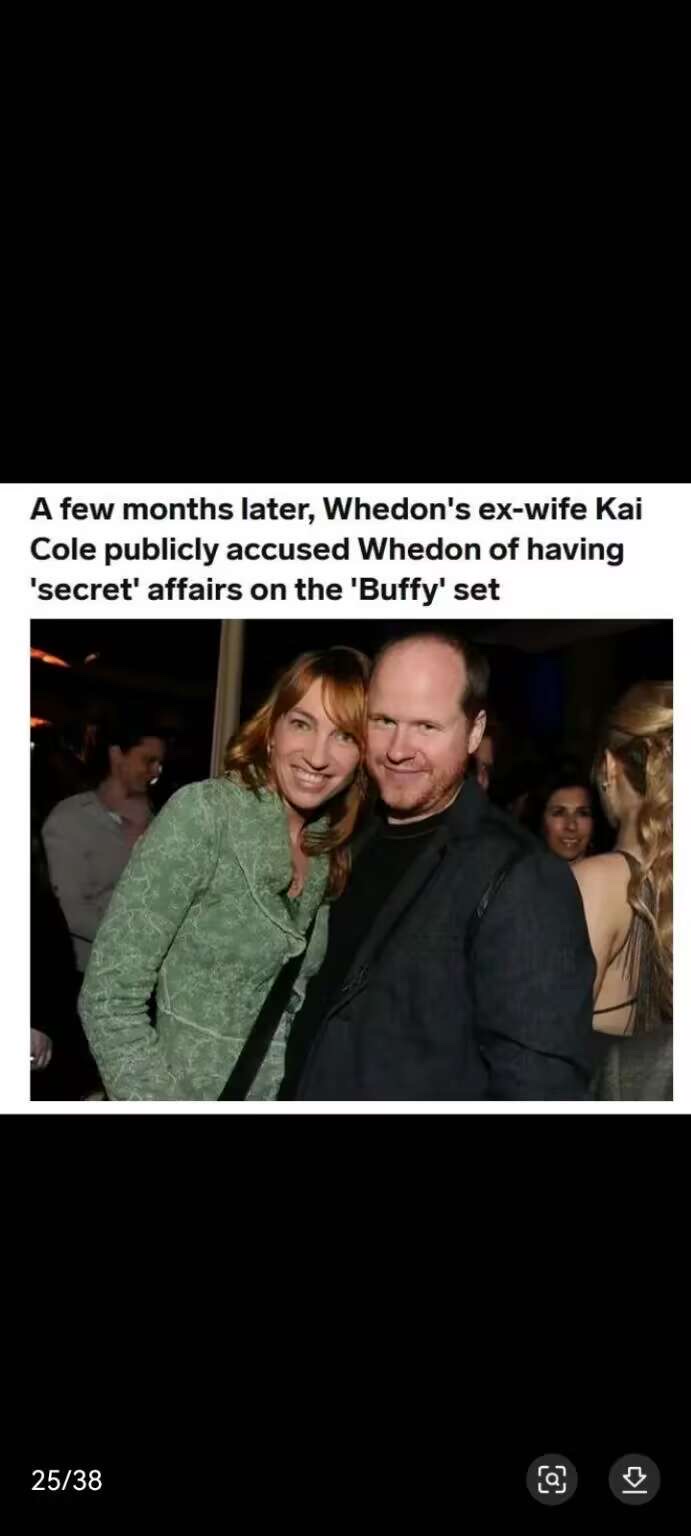Screen dimensions: 691x1536
Task: Tap the headline about Whedon's ex-wife
Action: pos(336,549)
